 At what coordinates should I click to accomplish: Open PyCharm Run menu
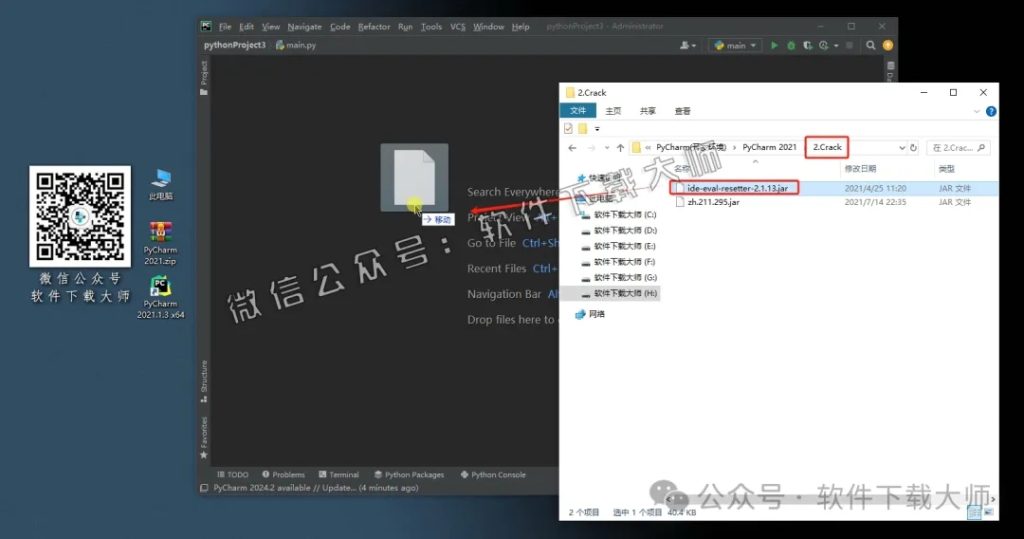pyautogui.click(x=405, y=27)
